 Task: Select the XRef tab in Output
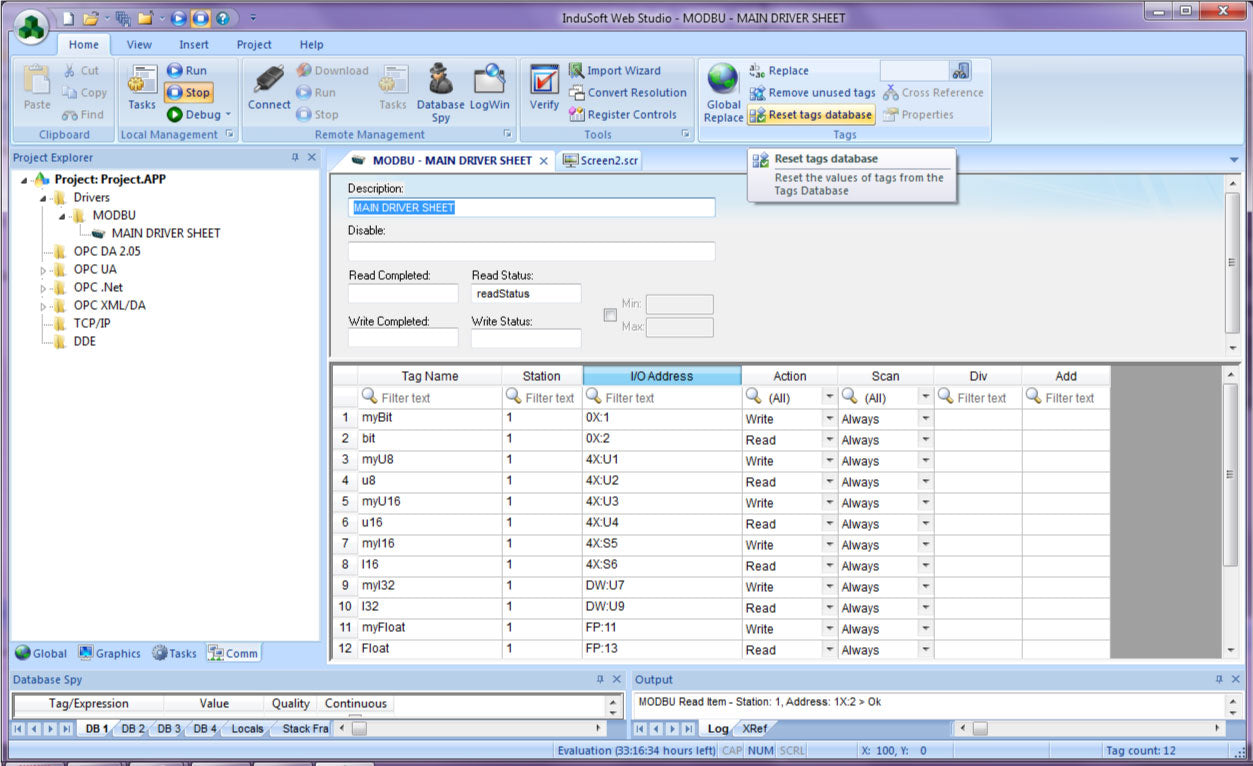coord(755,729)
